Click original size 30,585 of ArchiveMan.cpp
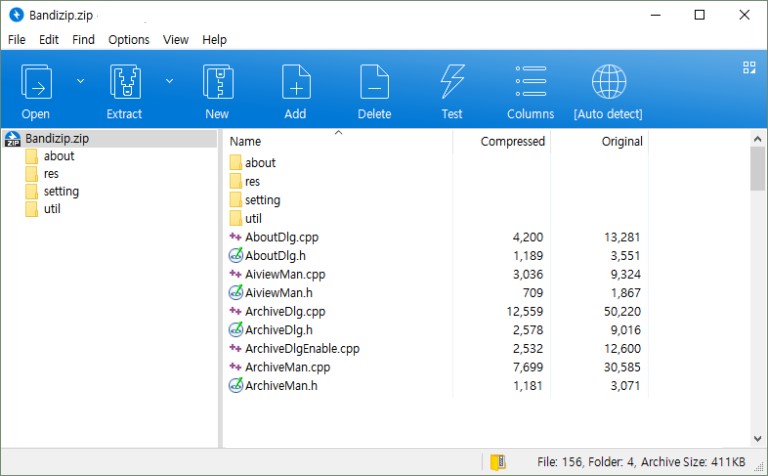The image size is (768, 476). click(622, 367)
